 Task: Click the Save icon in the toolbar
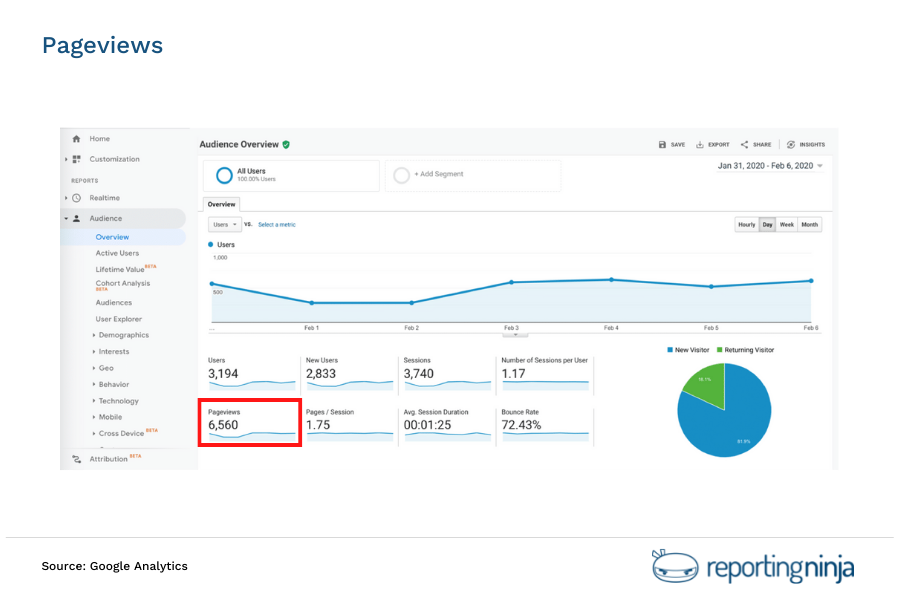tap(662, 144)
